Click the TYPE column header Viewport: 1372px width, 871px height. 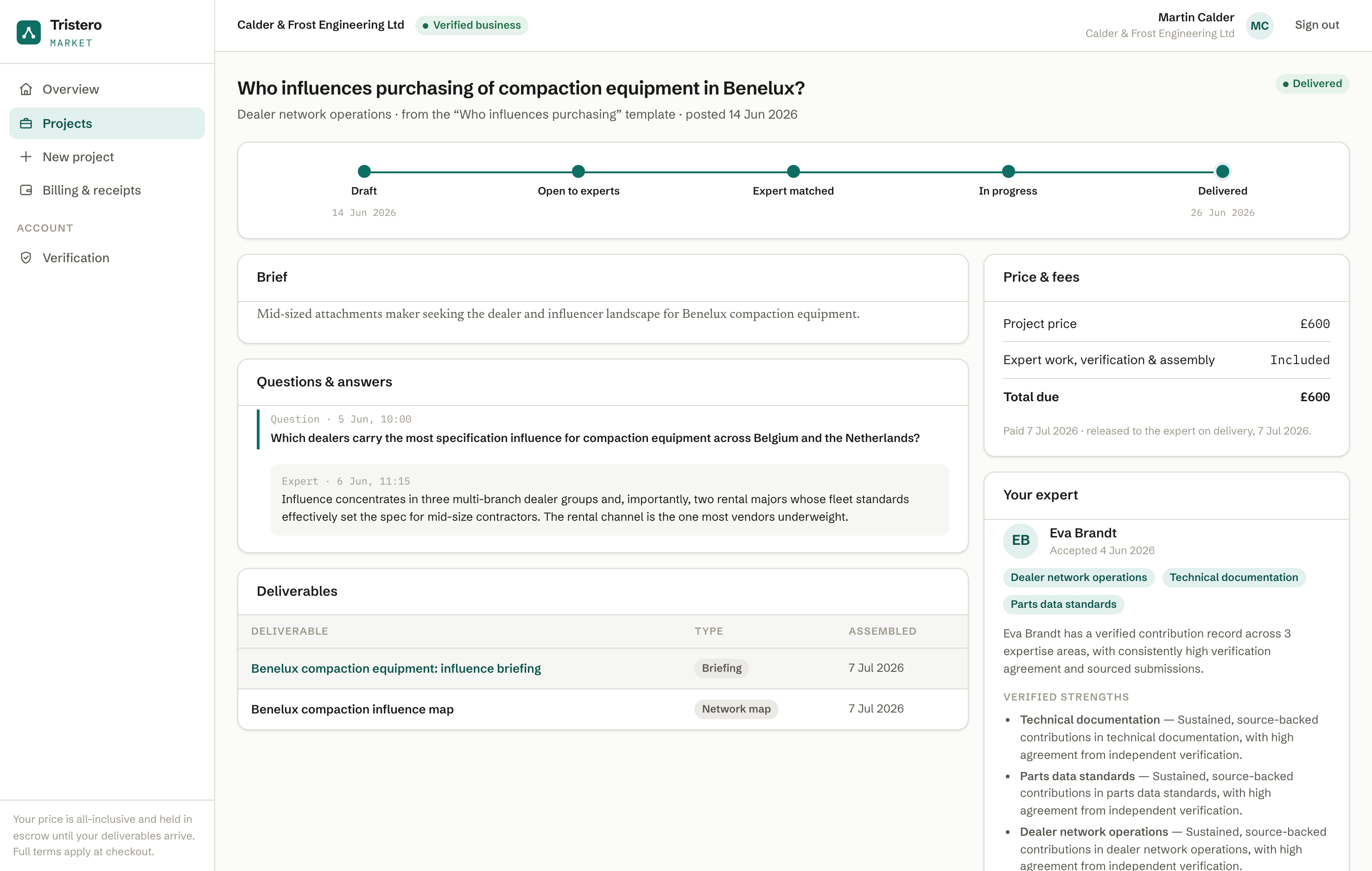click(709, 631)
